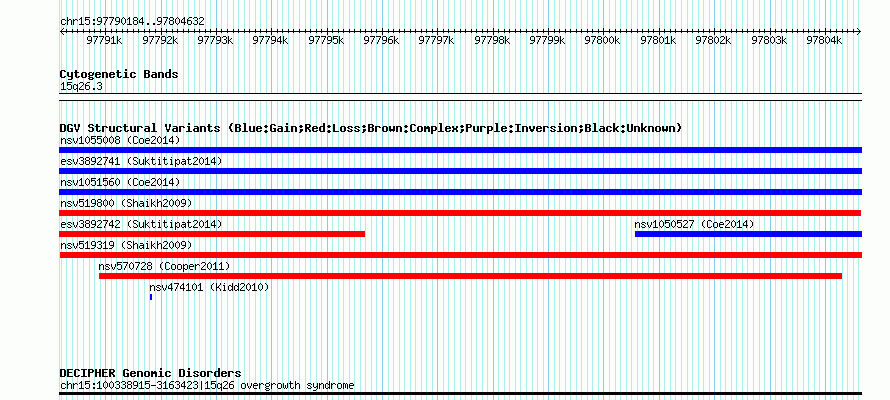Screen dimensions: 890x400
Task: Click the 97801k ruler tick label
Action: tap(658, 40)
